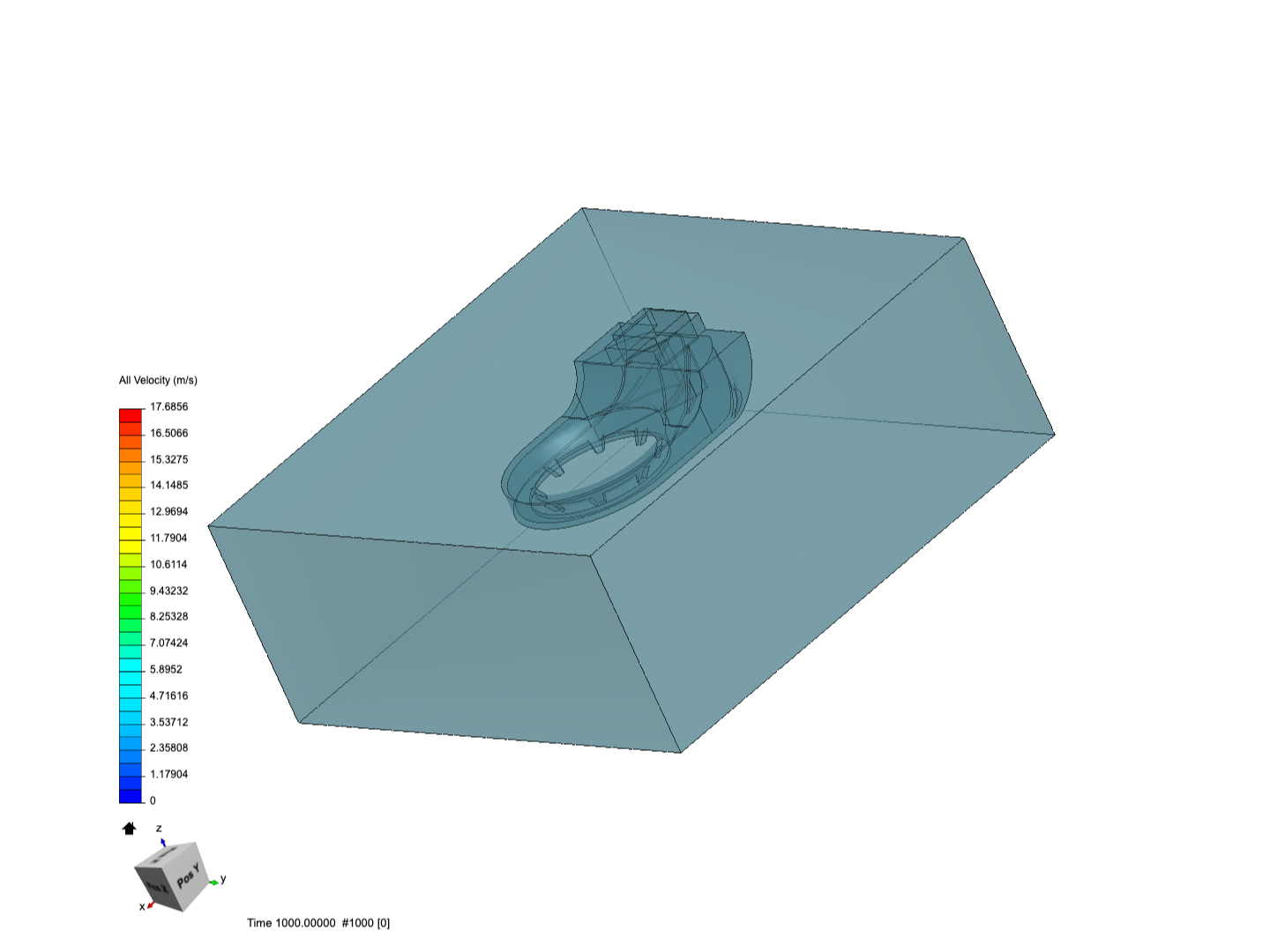Click the legend value 10.6114
1270x952 pixels.
tap(168, 565)
